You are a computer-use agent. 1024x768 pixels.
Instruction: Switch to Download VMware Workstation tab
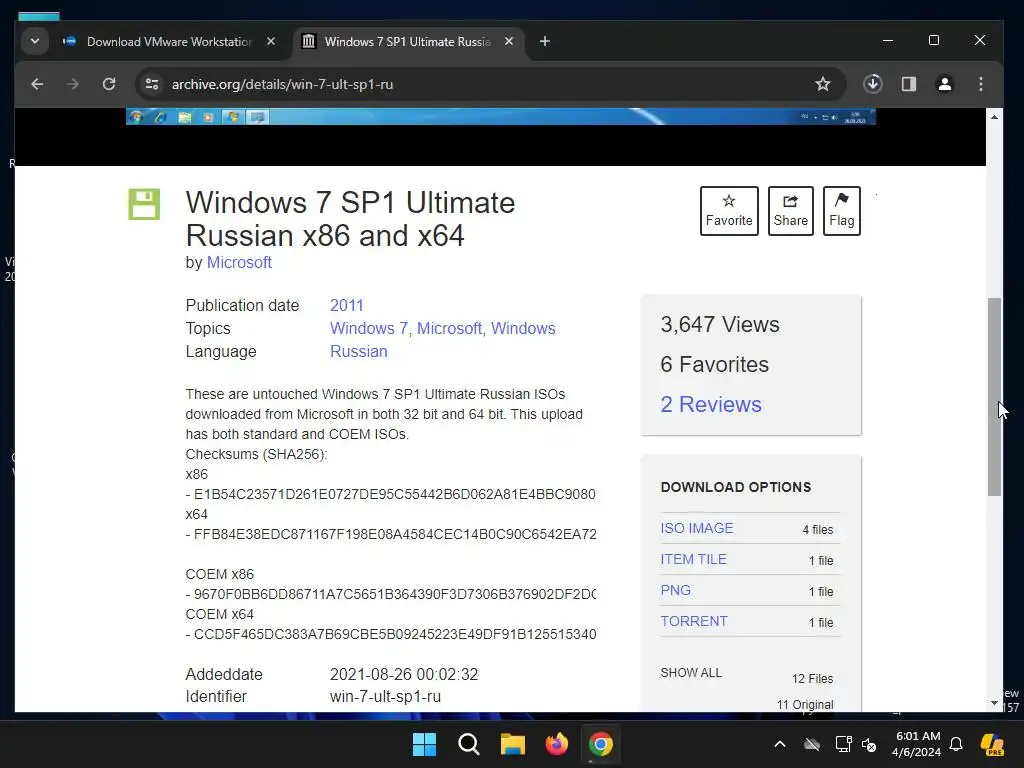coord(169,42)
